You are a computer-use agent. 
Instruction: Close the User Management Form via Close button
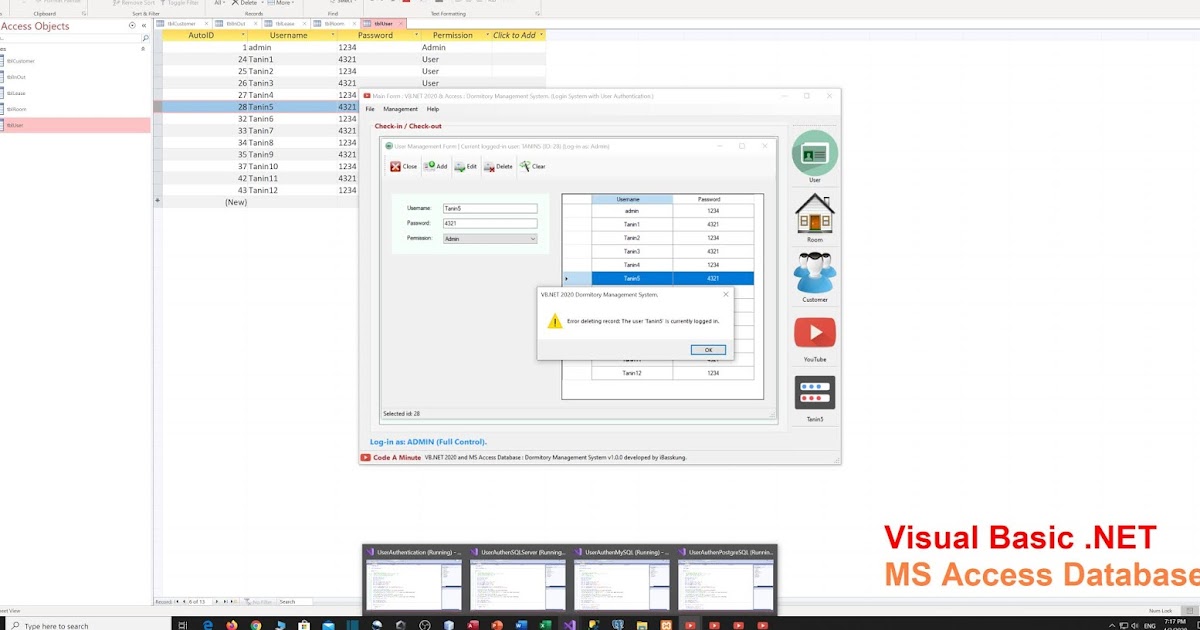(x=403, y=166)
